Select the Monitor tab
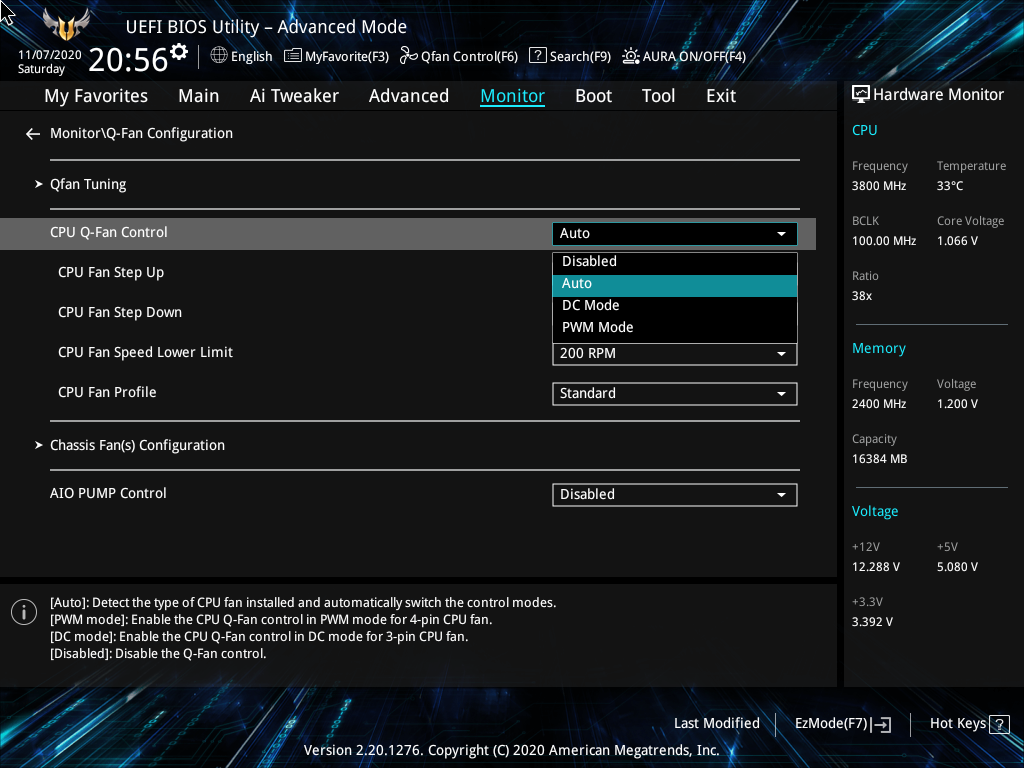The image size is (1024, 768). click(x=513, y=96)
